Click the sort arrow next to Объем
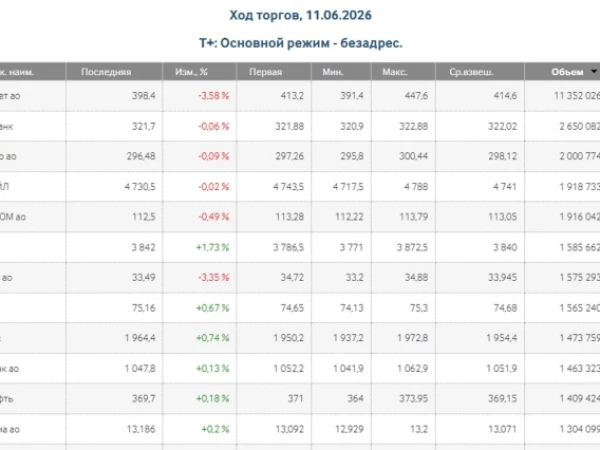600x450 pixels. click(594, 72)
